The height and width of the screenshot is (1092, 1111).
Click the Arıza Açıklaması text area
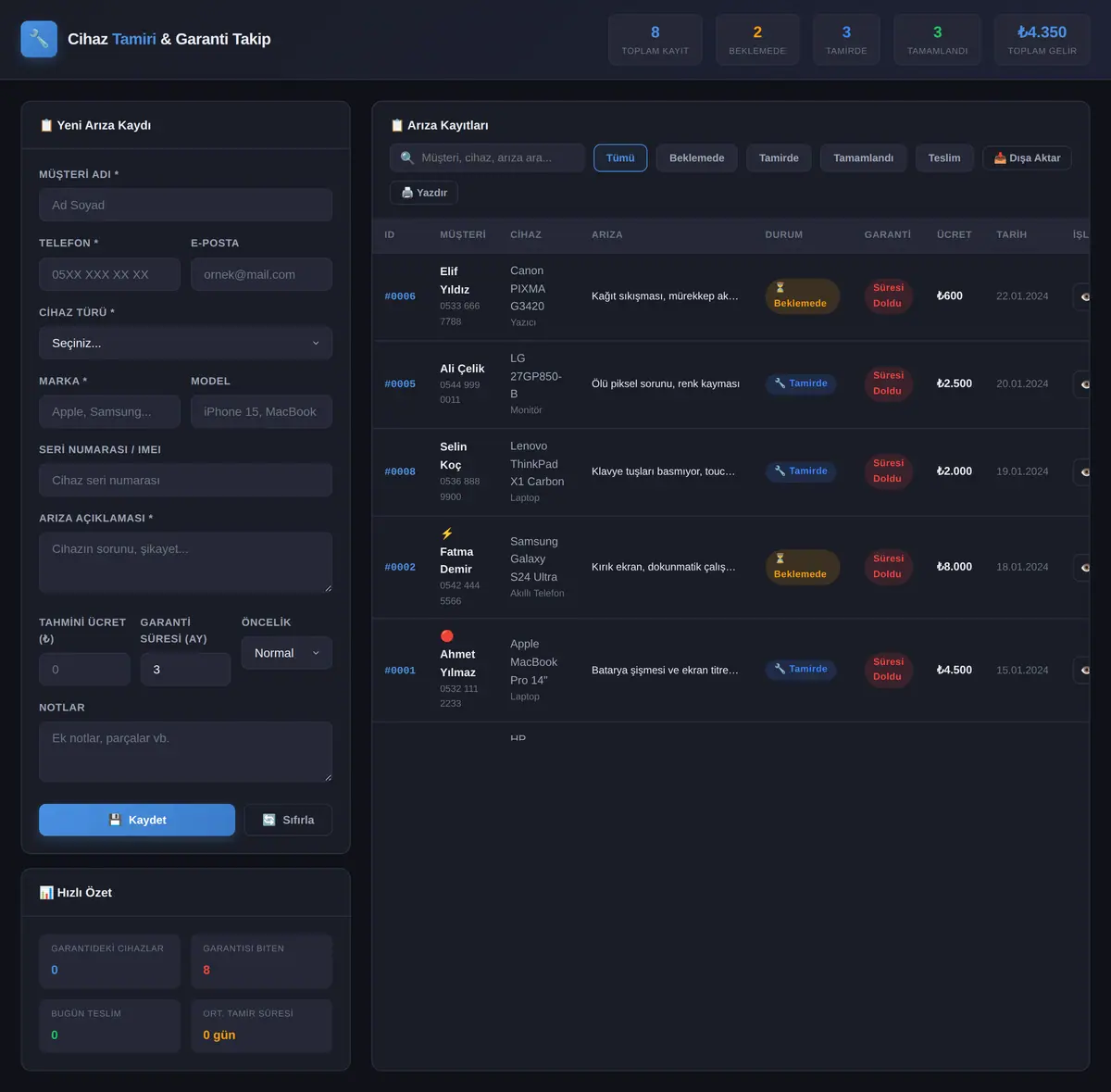pyautogui.click(x=185, y=562)
